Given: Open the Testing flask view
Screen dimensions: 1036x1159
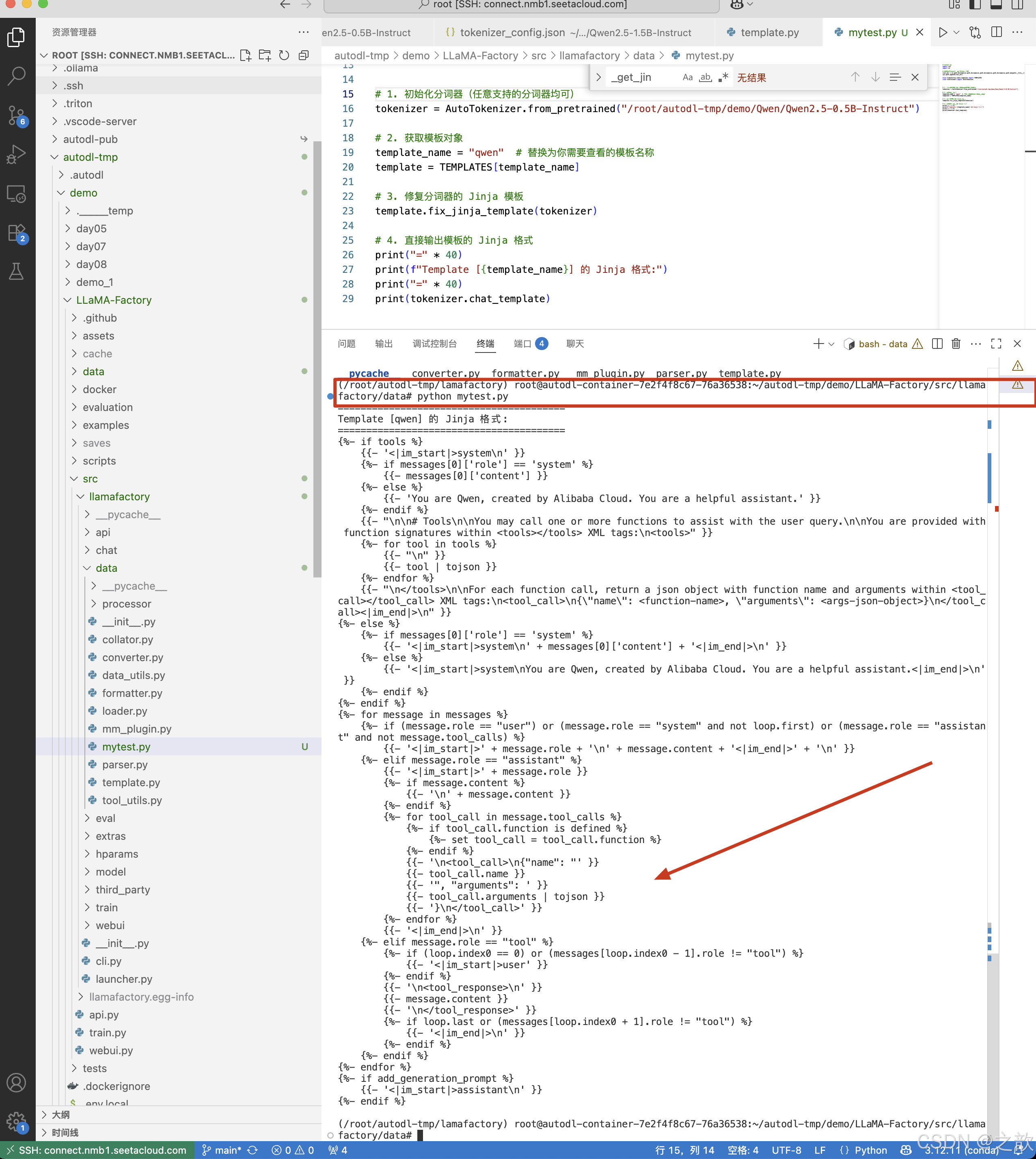Looking at the screenshot, I should click(x=17, y=272).
